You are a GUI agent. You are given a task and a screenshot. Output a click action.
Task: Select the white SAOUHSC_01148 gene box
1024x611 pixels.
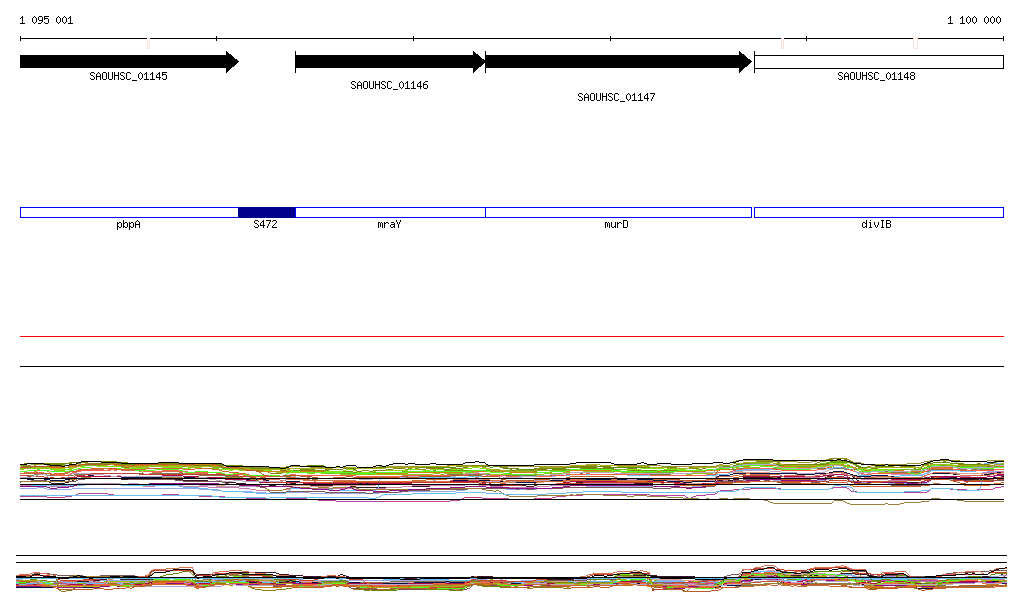pos(879,62)
